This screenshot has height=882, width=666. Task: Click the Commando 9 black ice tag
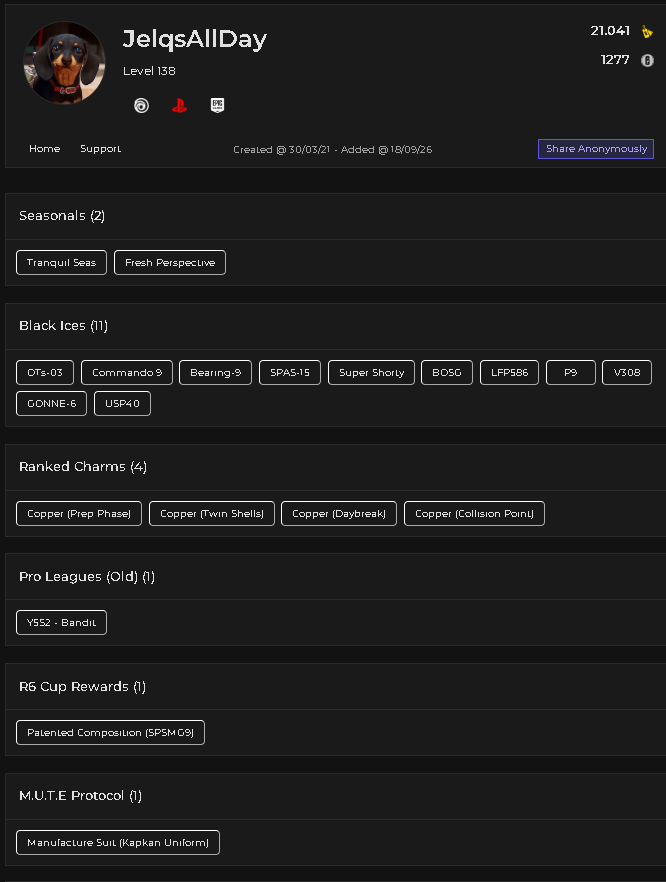click(x=127, y=372)
